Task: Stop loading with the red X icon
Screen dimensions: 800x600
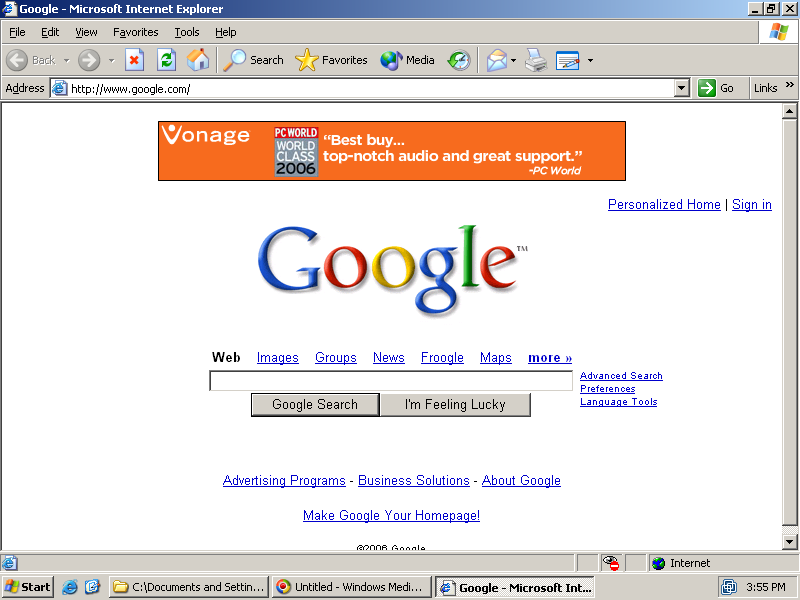Action: (134, 60)
